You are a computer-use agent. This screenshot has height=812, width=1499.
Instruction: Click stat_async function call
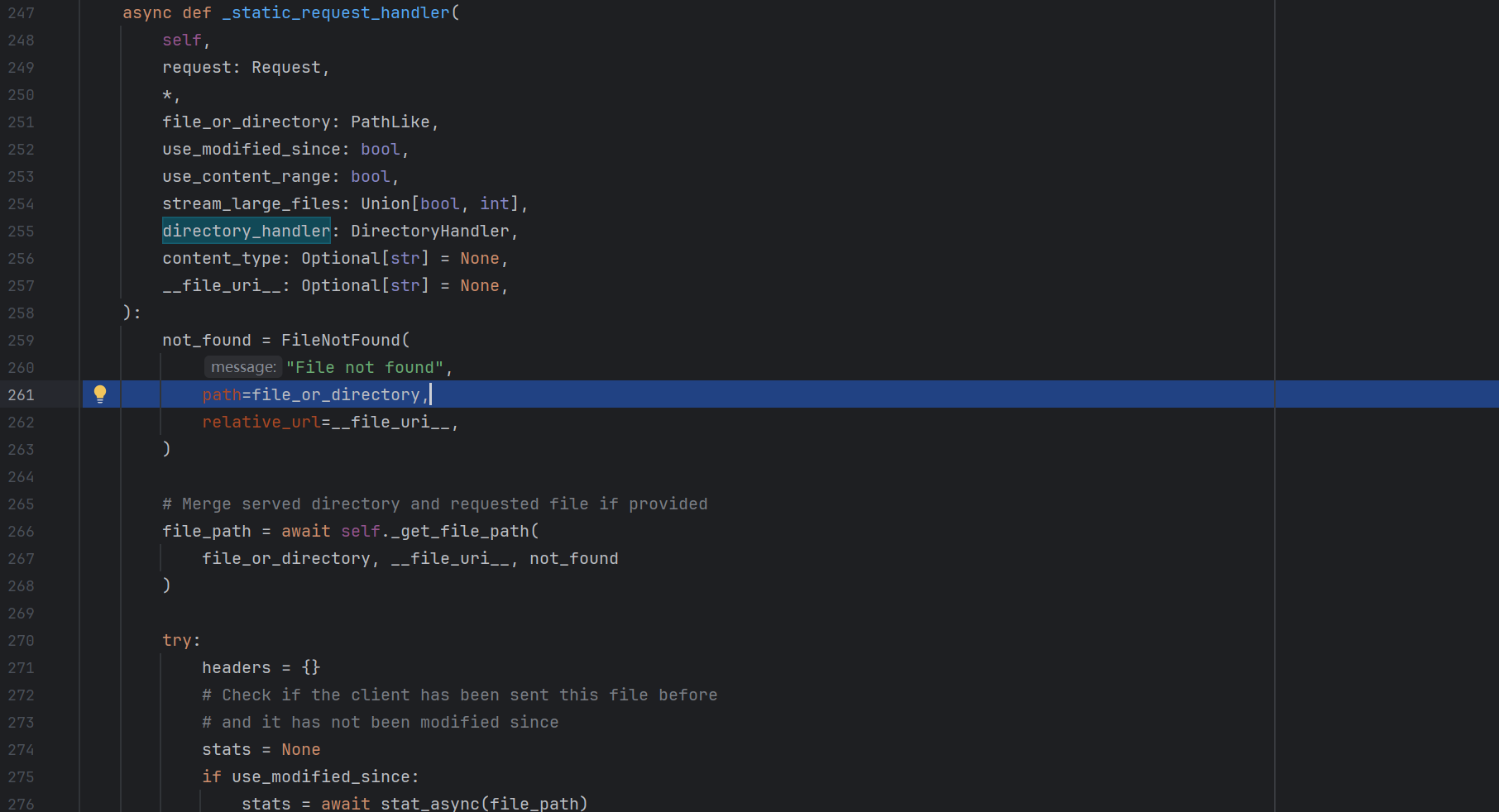tap(430, 804)
